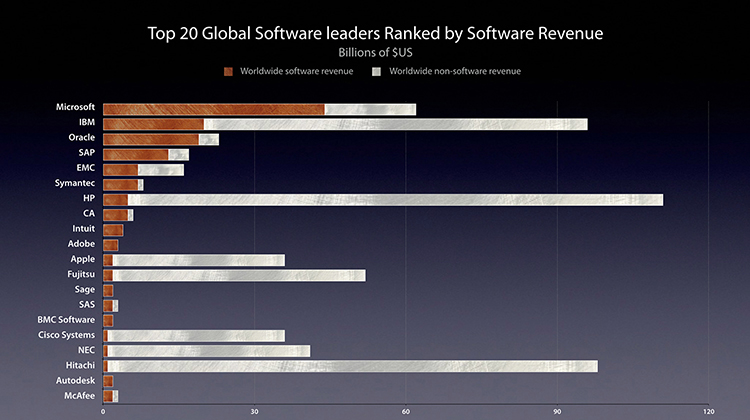Select Microsoft's grey non-software revenue bar

click(x=370, y=110)
